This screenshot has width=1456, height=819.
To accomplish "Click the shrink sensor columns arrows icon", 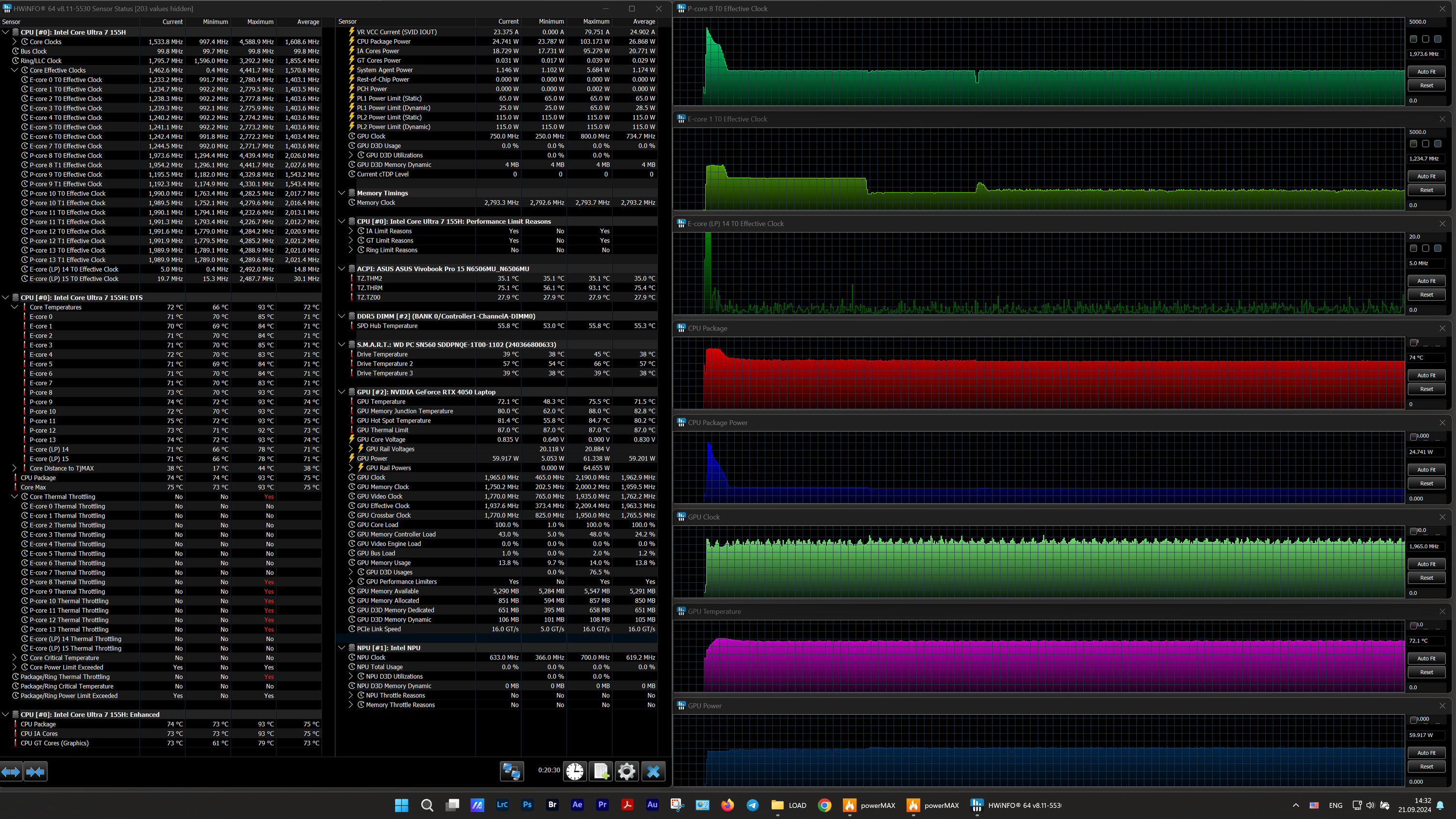I will (35, 771).
